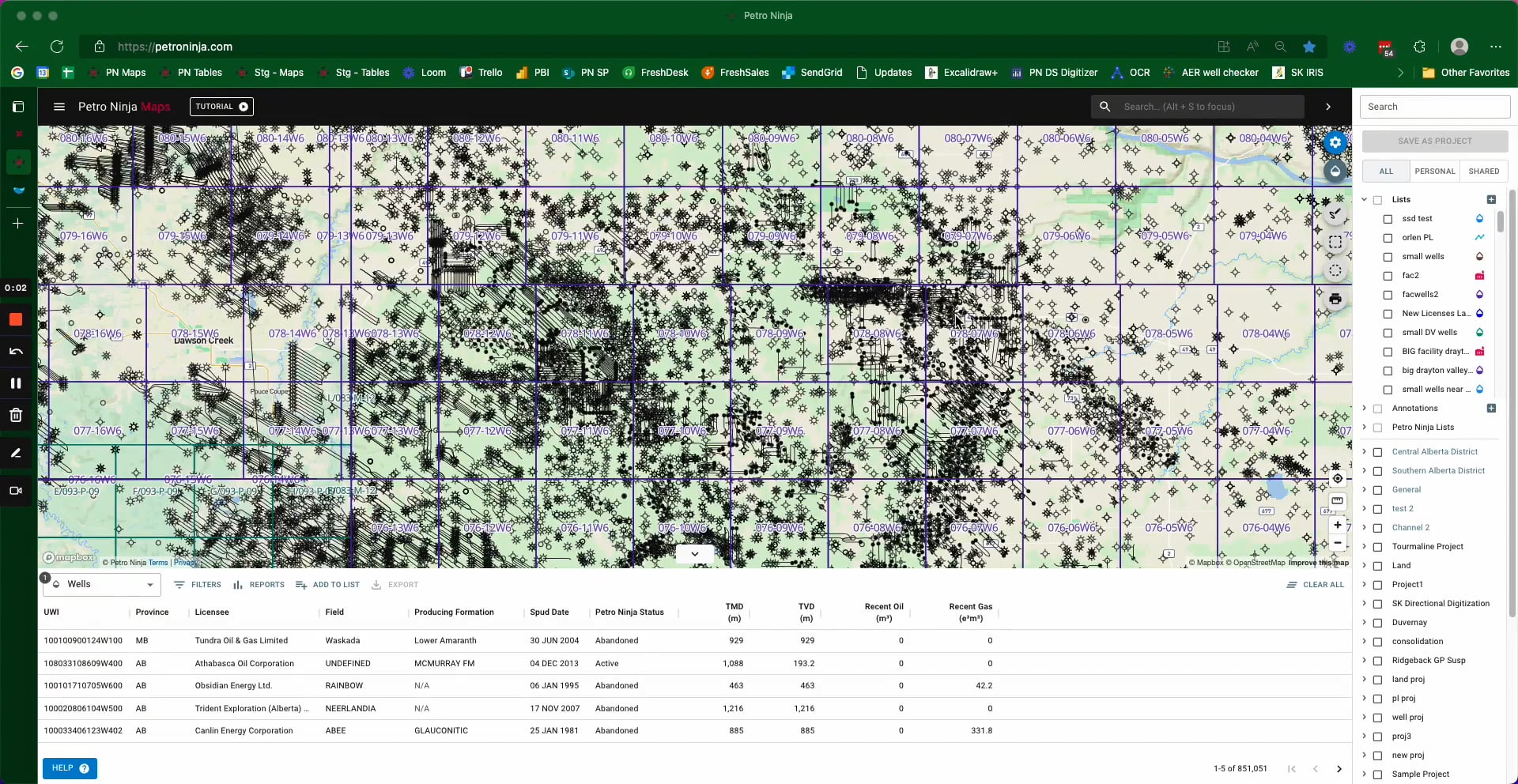Switch to the PERSONAL tab
This screenshot has height=784, width=1518.
pyautogui.click(x=1434, y=171)
